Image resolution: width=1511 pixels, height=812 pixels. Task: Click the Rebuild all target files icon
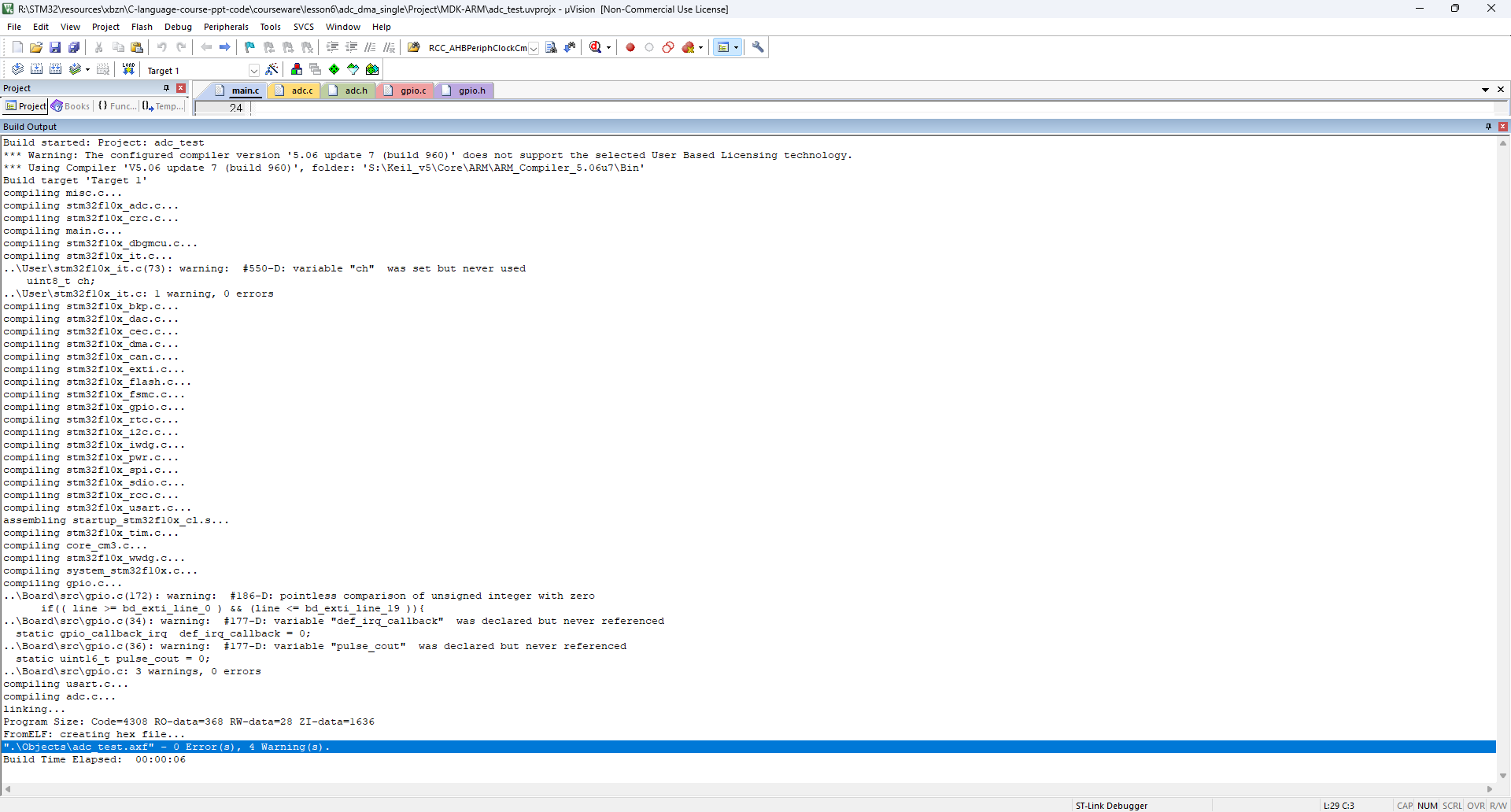pos(55,69)
